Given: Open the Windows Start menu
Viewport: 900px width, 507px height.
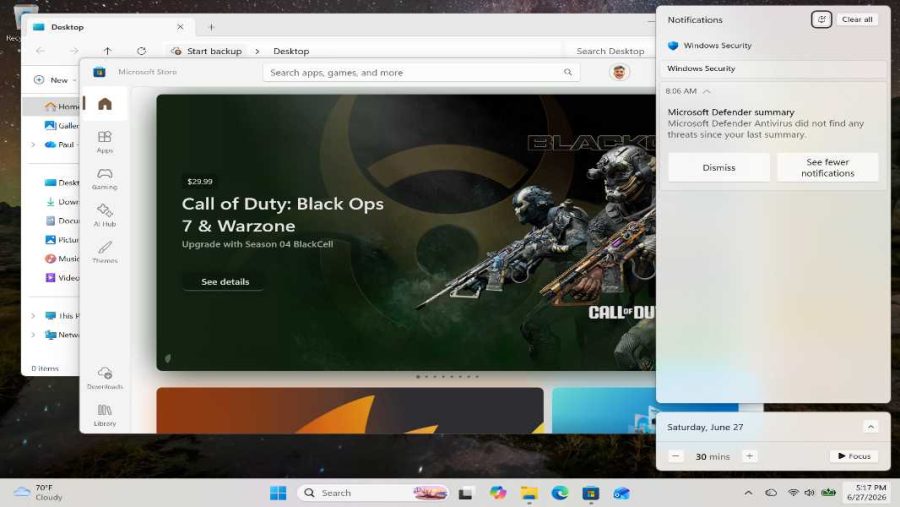Looking at the screenshot, I should click(x=278, y=493).
